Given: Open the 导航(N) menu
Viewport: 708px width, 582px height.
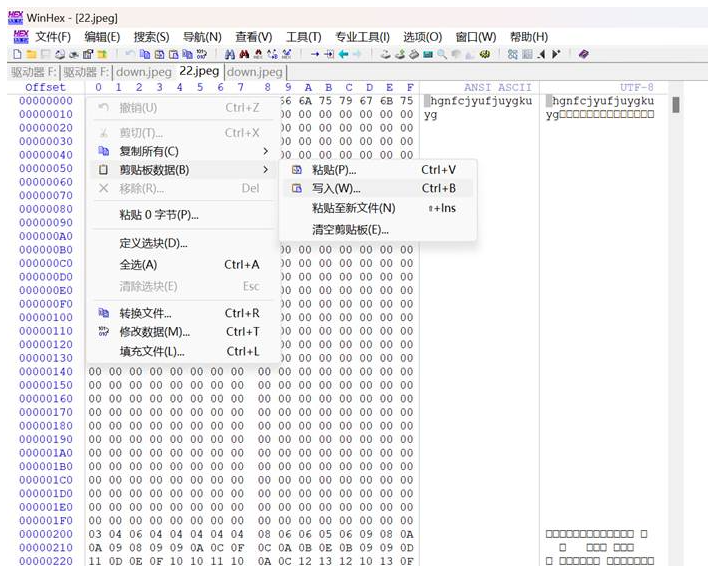Looking at the screenshot, I should coord(202,37).
